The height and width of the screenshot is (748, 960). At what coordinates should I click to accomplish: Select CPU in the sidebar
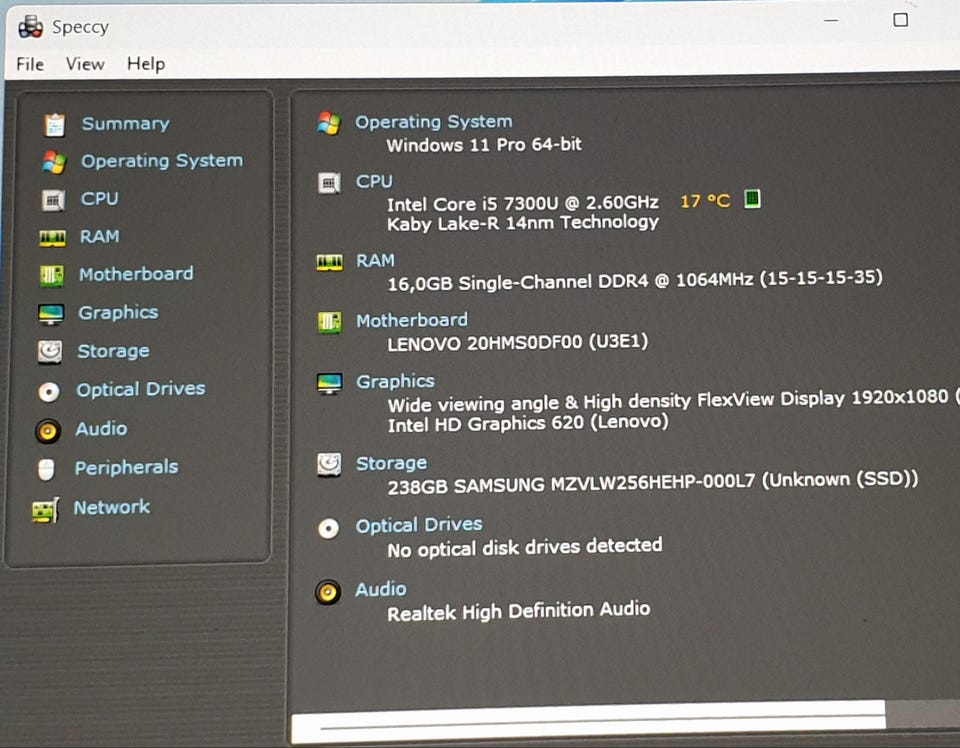(x=99, y=199)
